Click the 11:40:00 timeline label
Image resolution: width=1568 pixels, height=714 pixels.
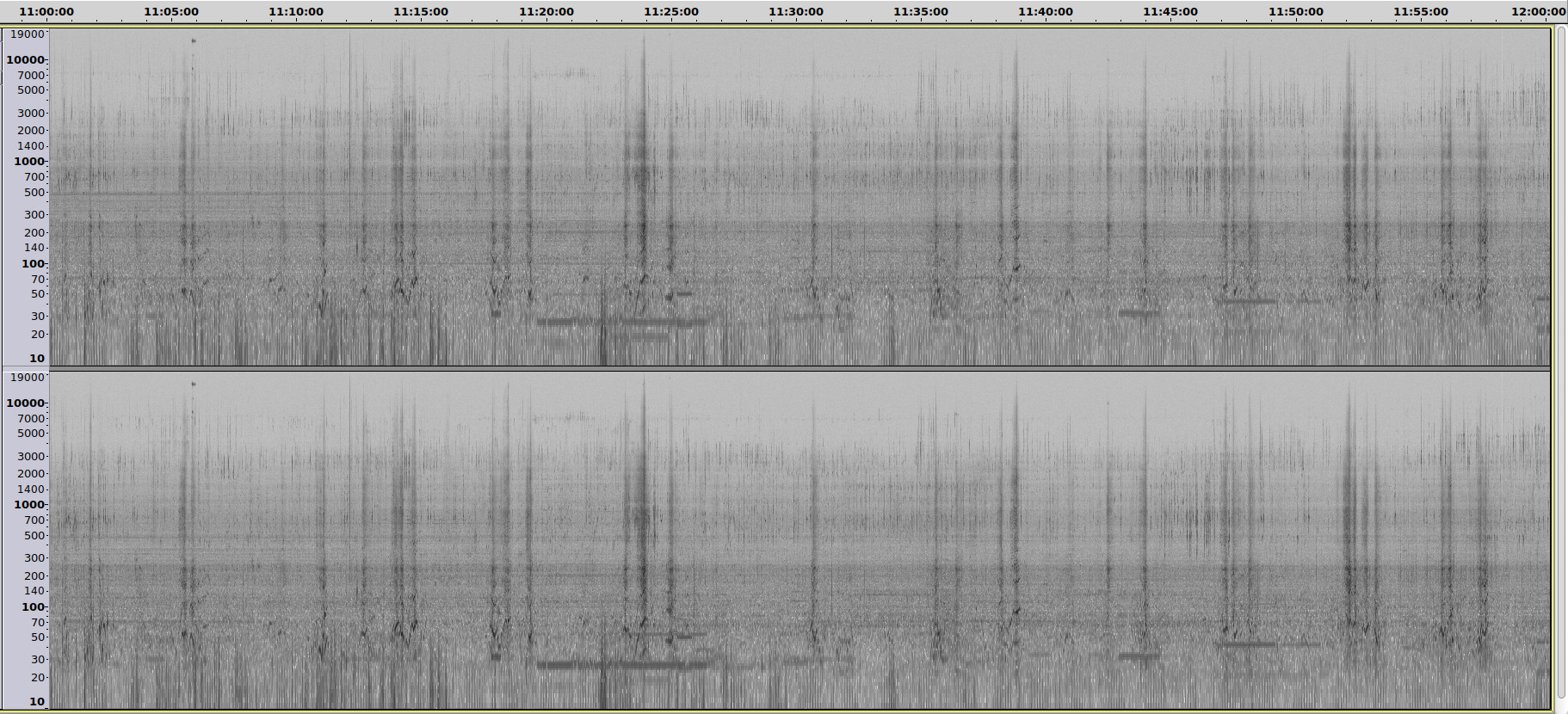1045,12
